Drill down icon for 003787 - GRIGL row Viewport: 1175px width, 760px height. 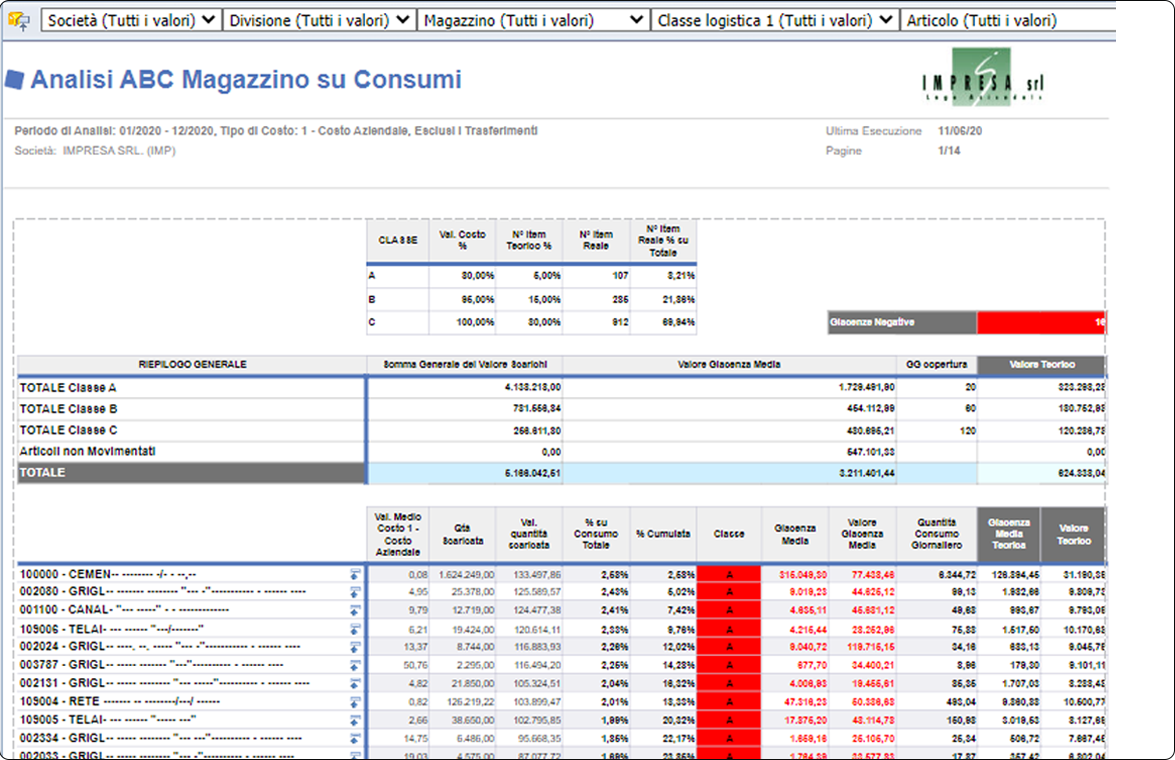(x=355, y=666)
